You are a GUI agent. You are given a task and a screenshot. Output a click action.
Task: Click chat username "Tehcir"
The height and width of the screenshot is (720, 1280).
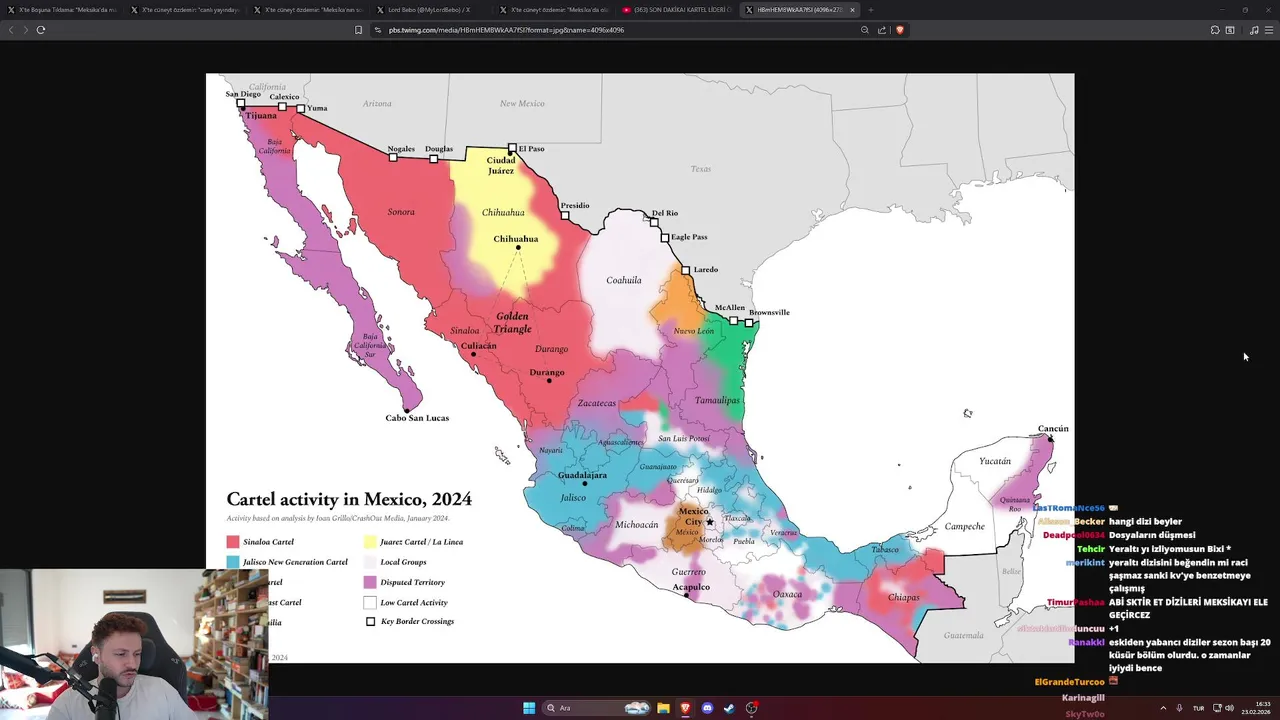click(x=1091, y=549)
